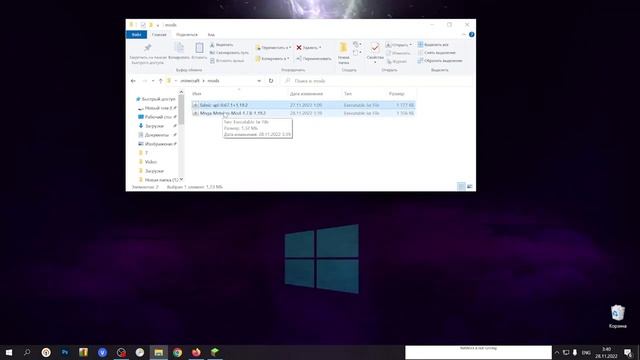Viewport: 640px width, 360px height.
Task: Click the Explorer Help question mark icon
Action: [x=471, y=35]
